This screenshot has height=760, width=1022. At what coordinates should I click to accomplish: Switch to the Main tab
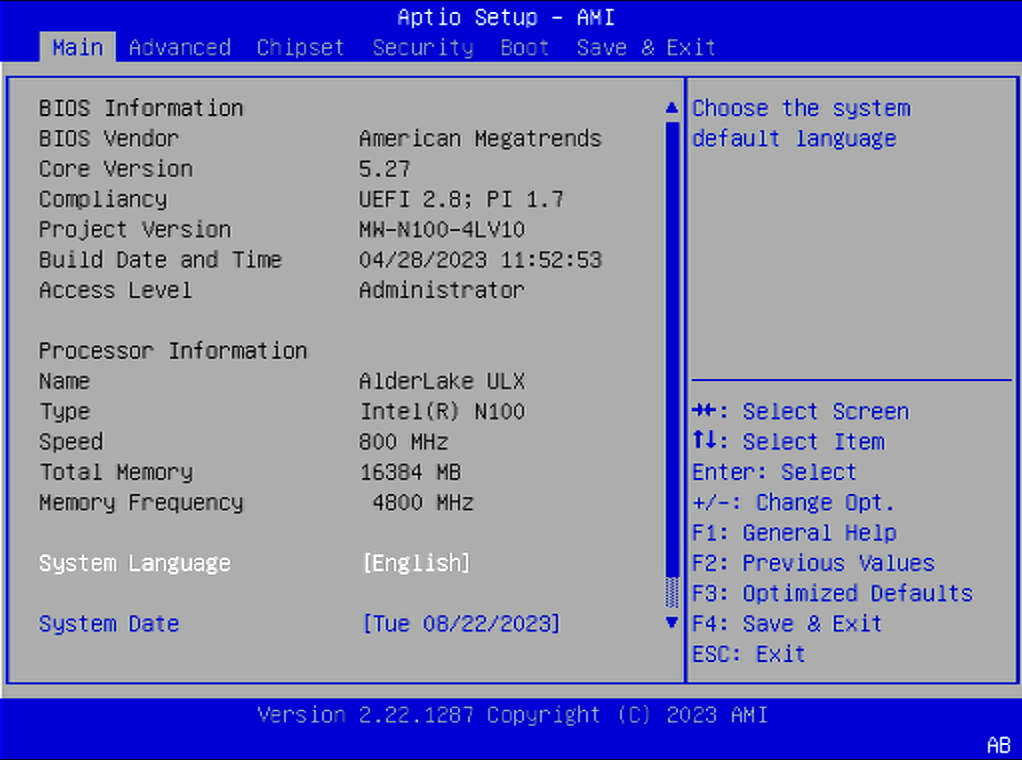(78, 48)
